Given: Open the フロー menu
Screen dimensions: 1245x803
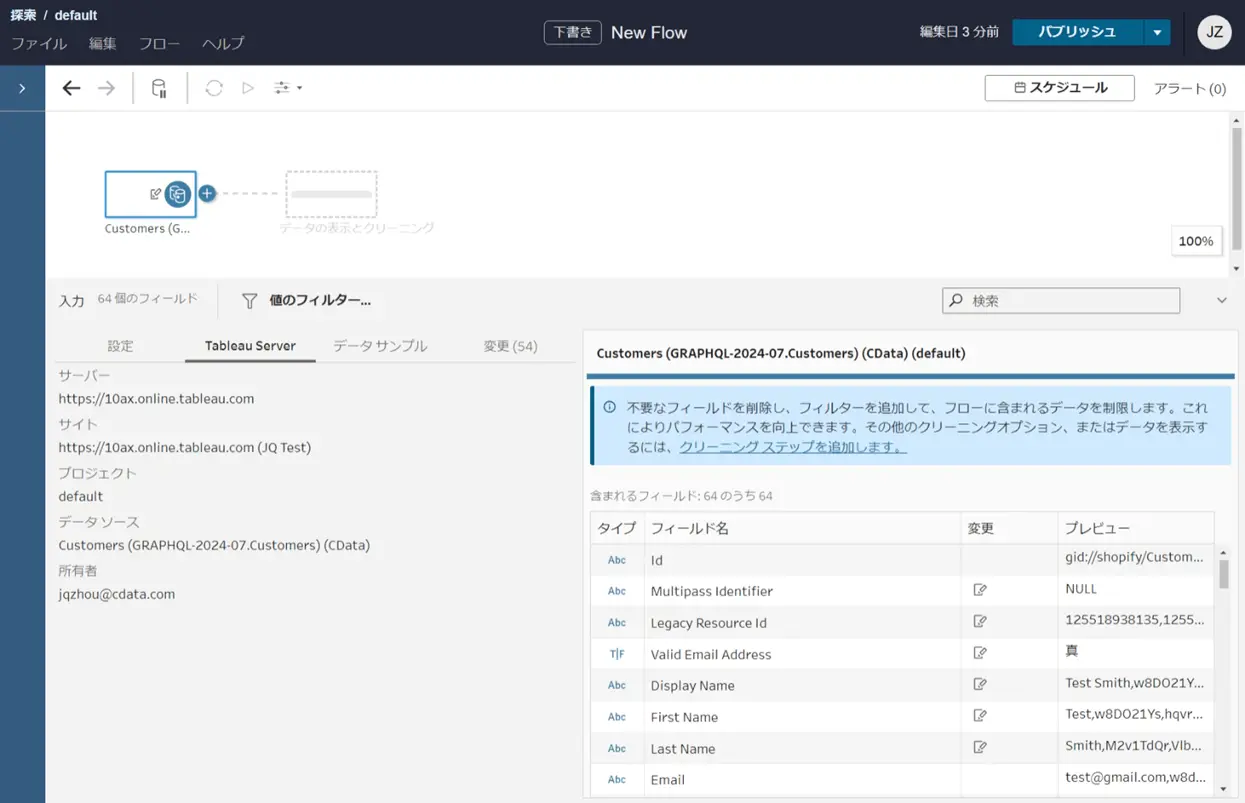Looking at the screenshot, I should point(159,44).
